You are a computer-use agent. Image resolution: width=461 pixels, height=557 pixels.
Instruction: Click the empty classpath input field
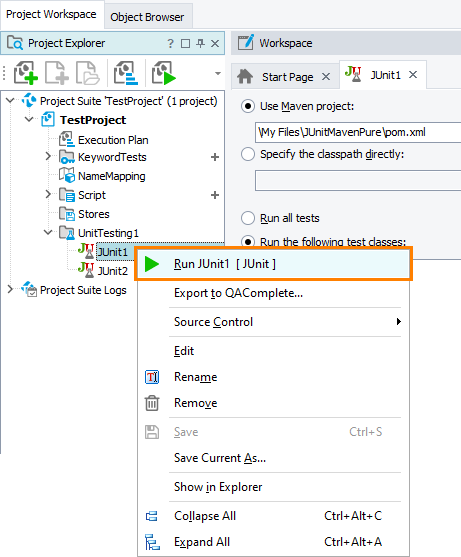pos(358,180)
